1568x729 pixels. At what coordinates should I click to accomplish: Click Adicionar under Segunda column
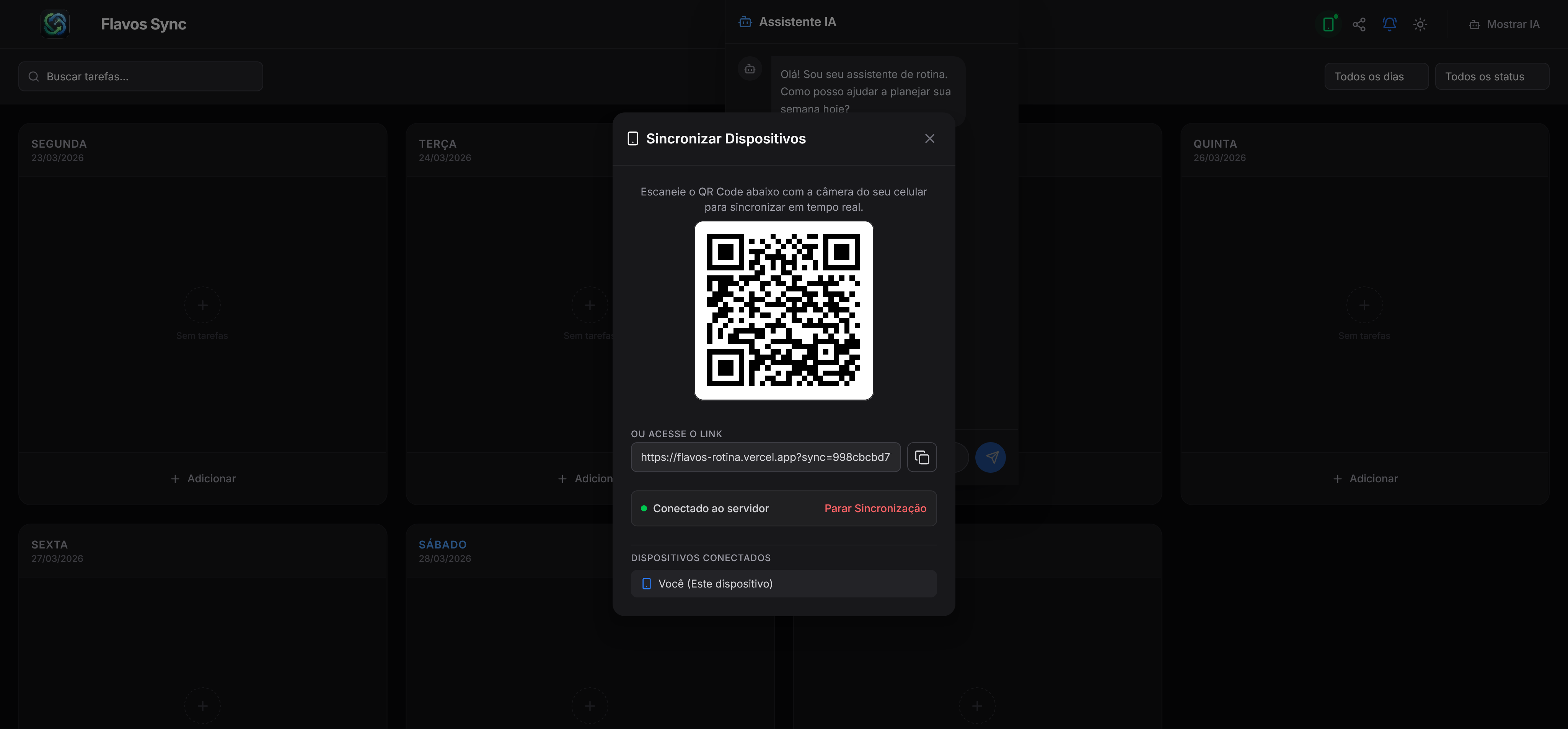tap(203, 478)
